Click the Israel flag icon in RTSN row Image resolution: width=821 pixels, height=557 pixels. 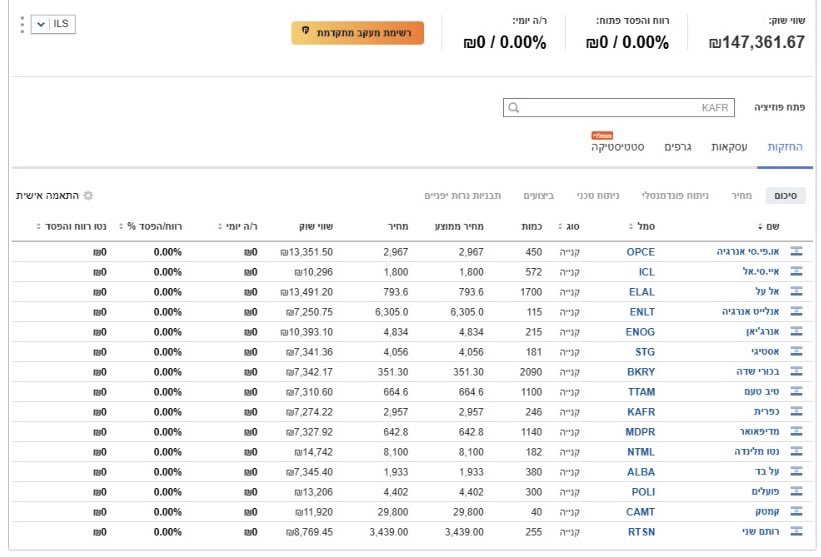(796, 531)
